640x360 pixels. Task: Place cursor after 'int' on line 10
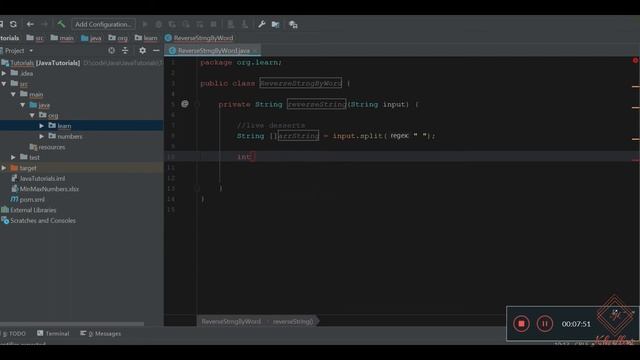[x=253, y=157]
